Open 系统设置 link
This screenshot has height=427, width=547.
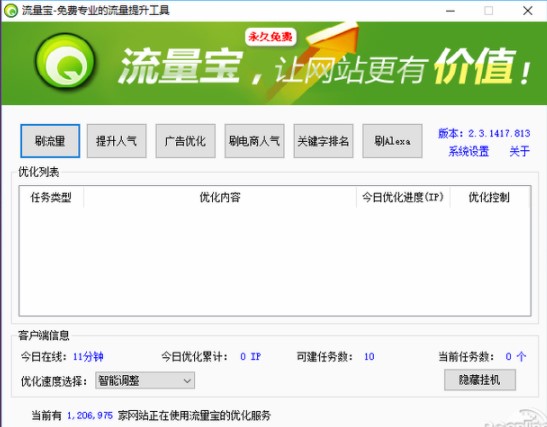(x=469, y=151)
